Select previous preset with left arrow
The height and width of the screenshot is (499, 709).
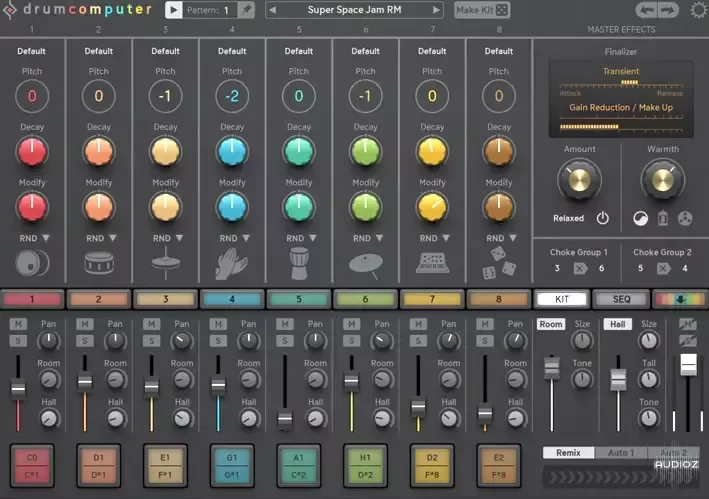(x=272, y=10)
